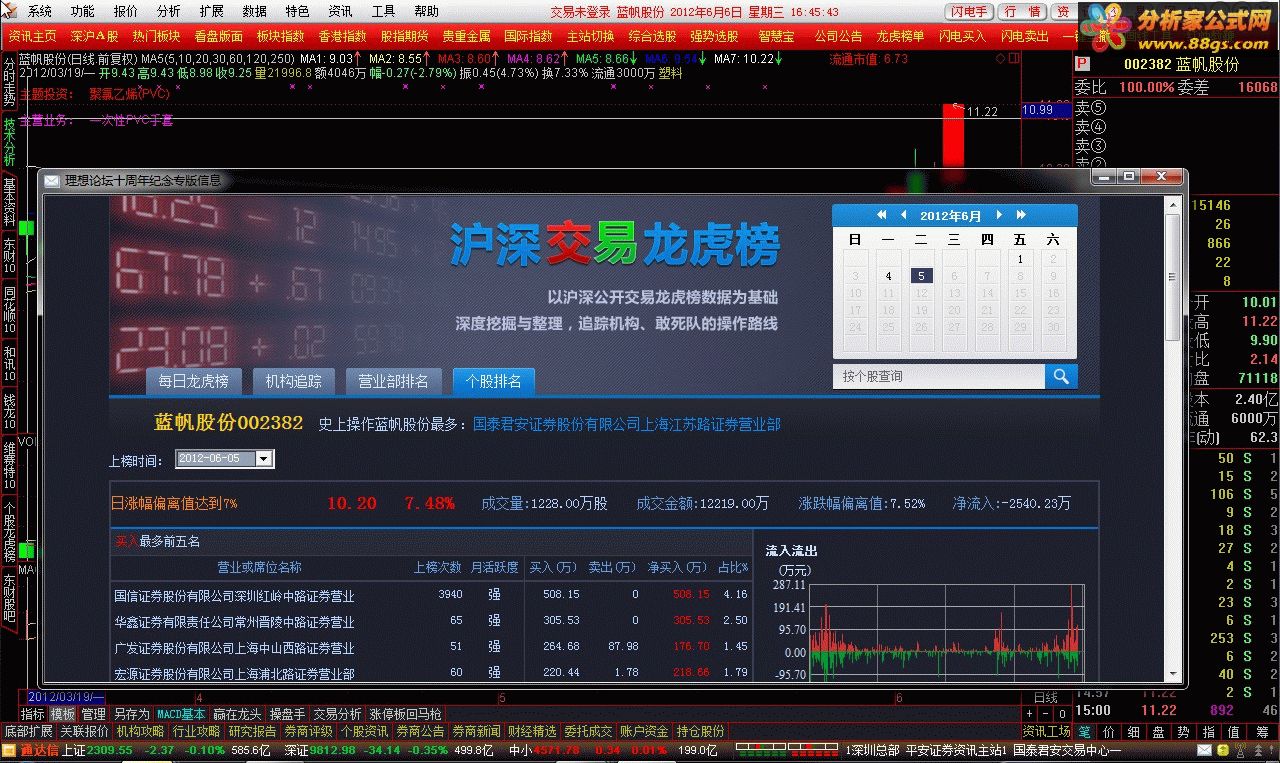The height and width of the screenshot is (763, 1280).
Task: Select 指标 bottom tab
Action: point(33,714)
